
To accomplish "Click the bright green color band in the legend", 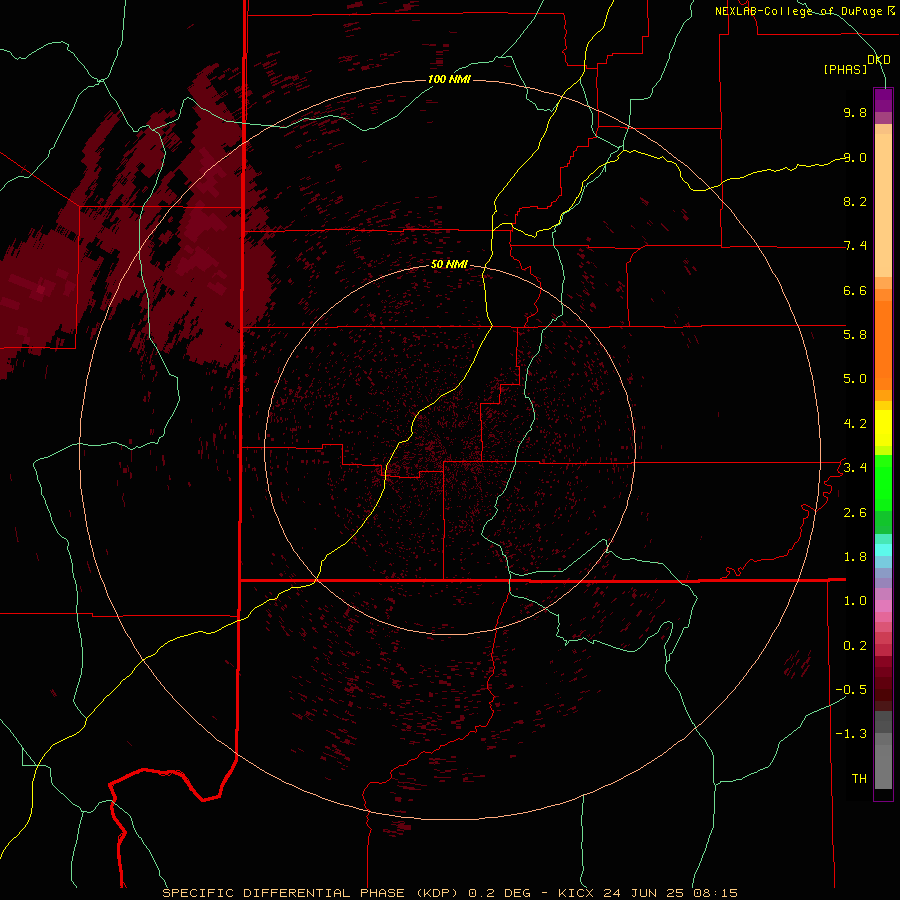I will [x=883, y=483].
